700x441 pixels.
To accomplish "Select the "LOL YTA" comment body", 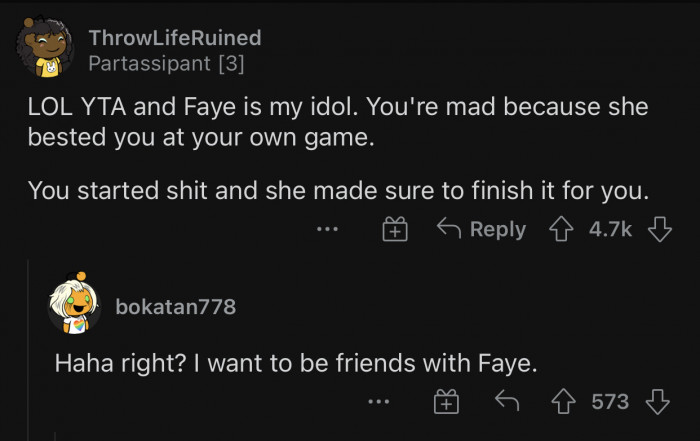I will click(337, 120).
